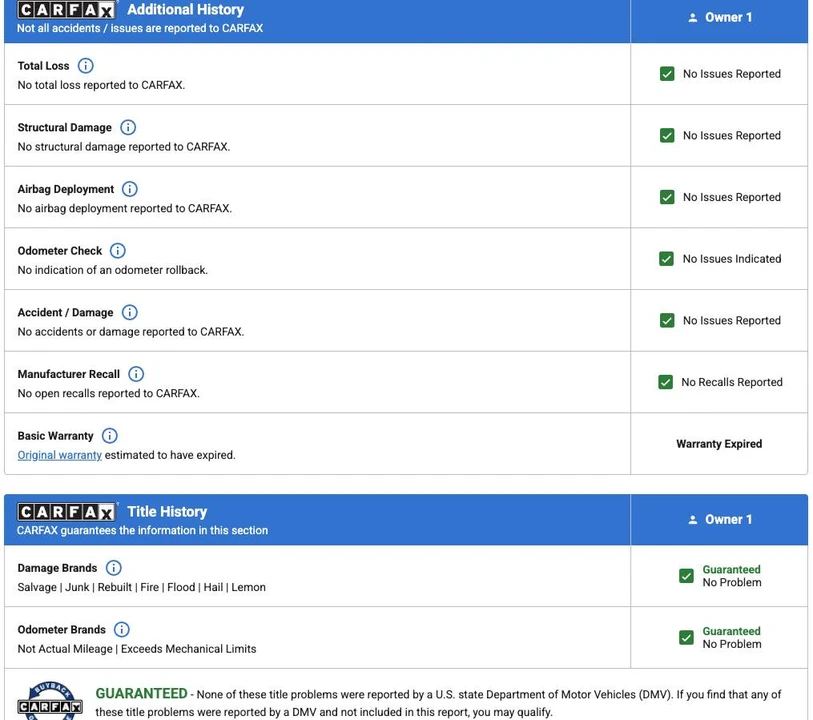This screenshot has height=720, width=813.
Task: Click the Odometer Brands Guaranteed checkmark
Action: pyautogui.click(x=686, y=638)
